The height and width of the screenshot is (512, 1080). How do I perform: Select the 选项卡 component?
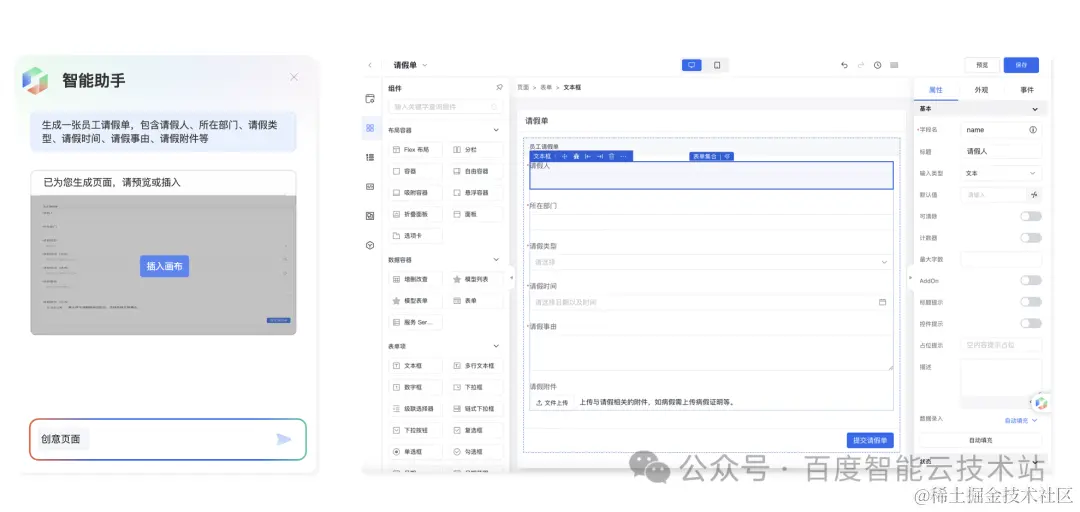415,236
